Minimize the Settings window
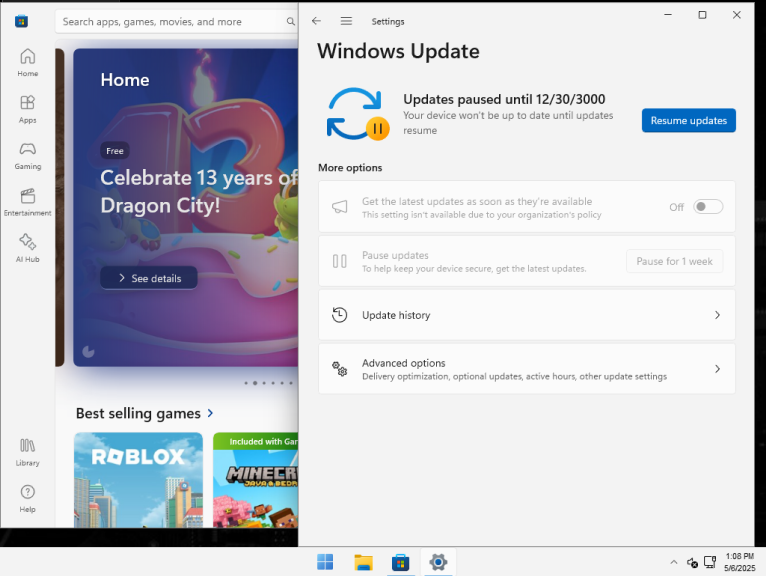This screenshot has height=576, width=766. pyautogui.click(x=668, y=15)
